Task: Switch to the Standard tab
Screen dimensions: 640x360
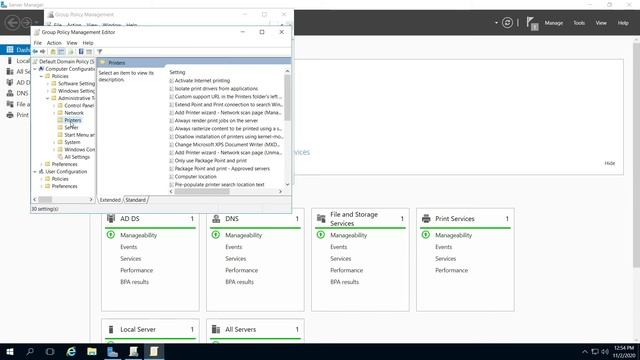Action: (135, 200)
